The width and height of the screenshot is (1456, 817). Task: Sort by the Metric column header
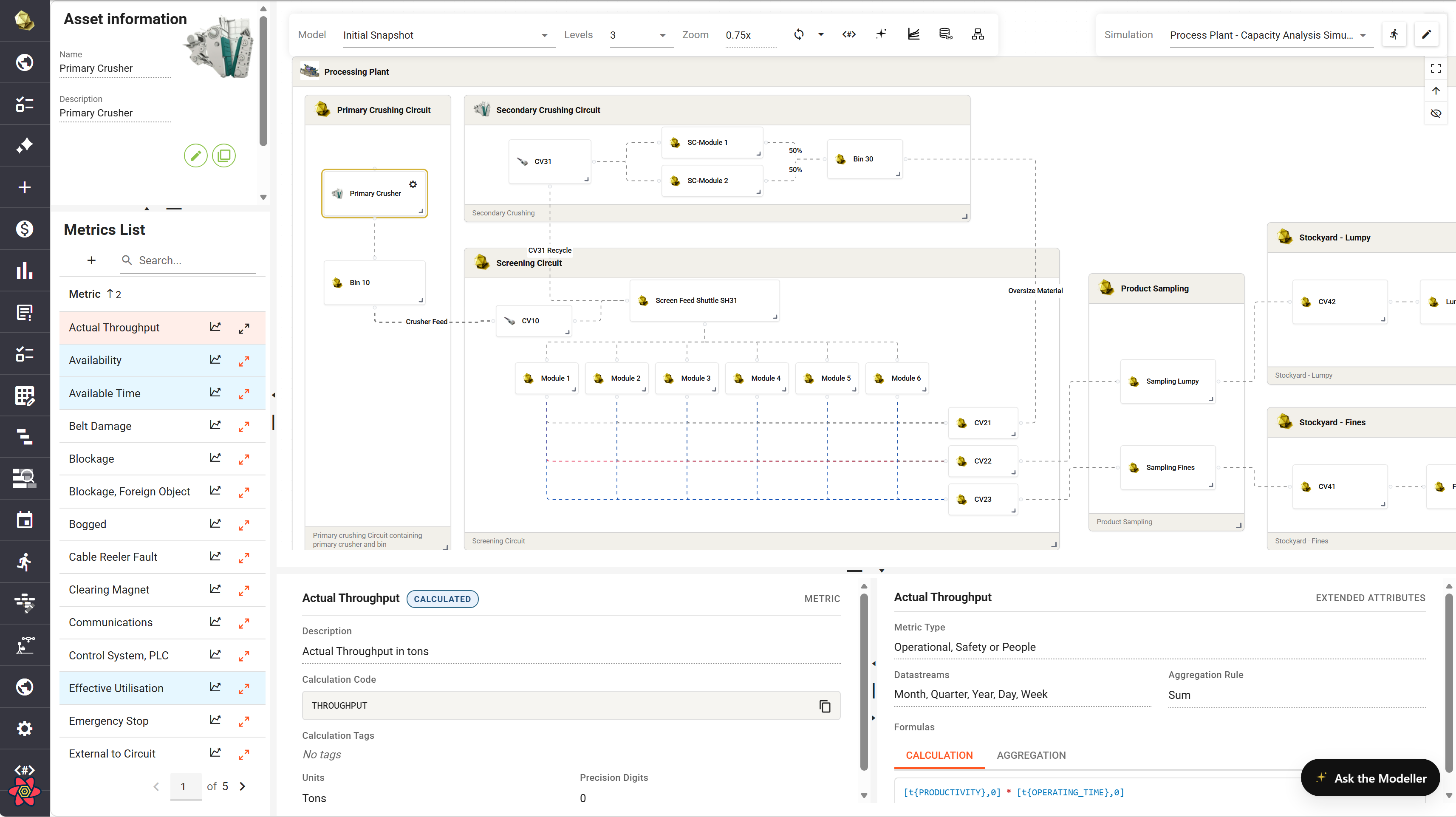(85, 294)
